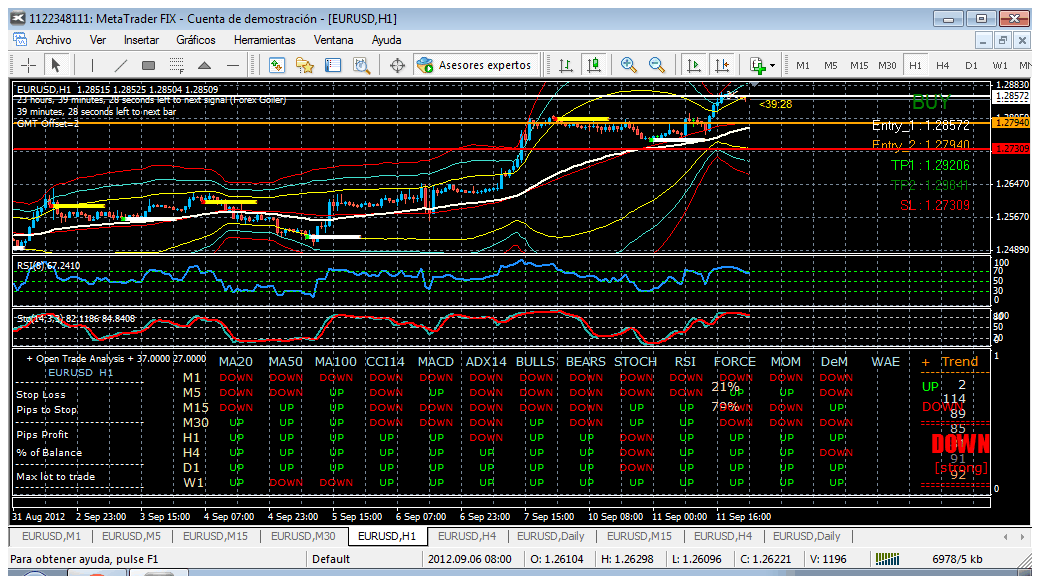Select the trendline drawing tool
Viewport: 1040px width, 576px height.
point(120,65)
